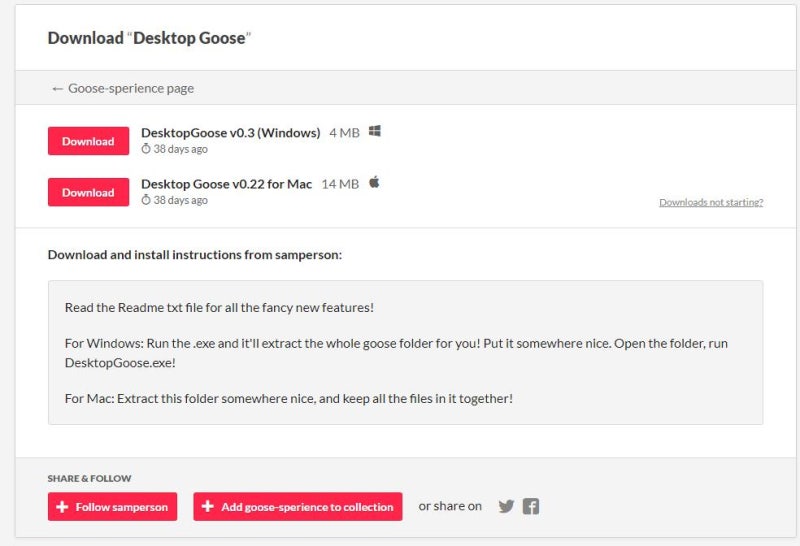
Task: Click the Desktop Goose v0.22 for Mac file name
Action: point(226,183)
